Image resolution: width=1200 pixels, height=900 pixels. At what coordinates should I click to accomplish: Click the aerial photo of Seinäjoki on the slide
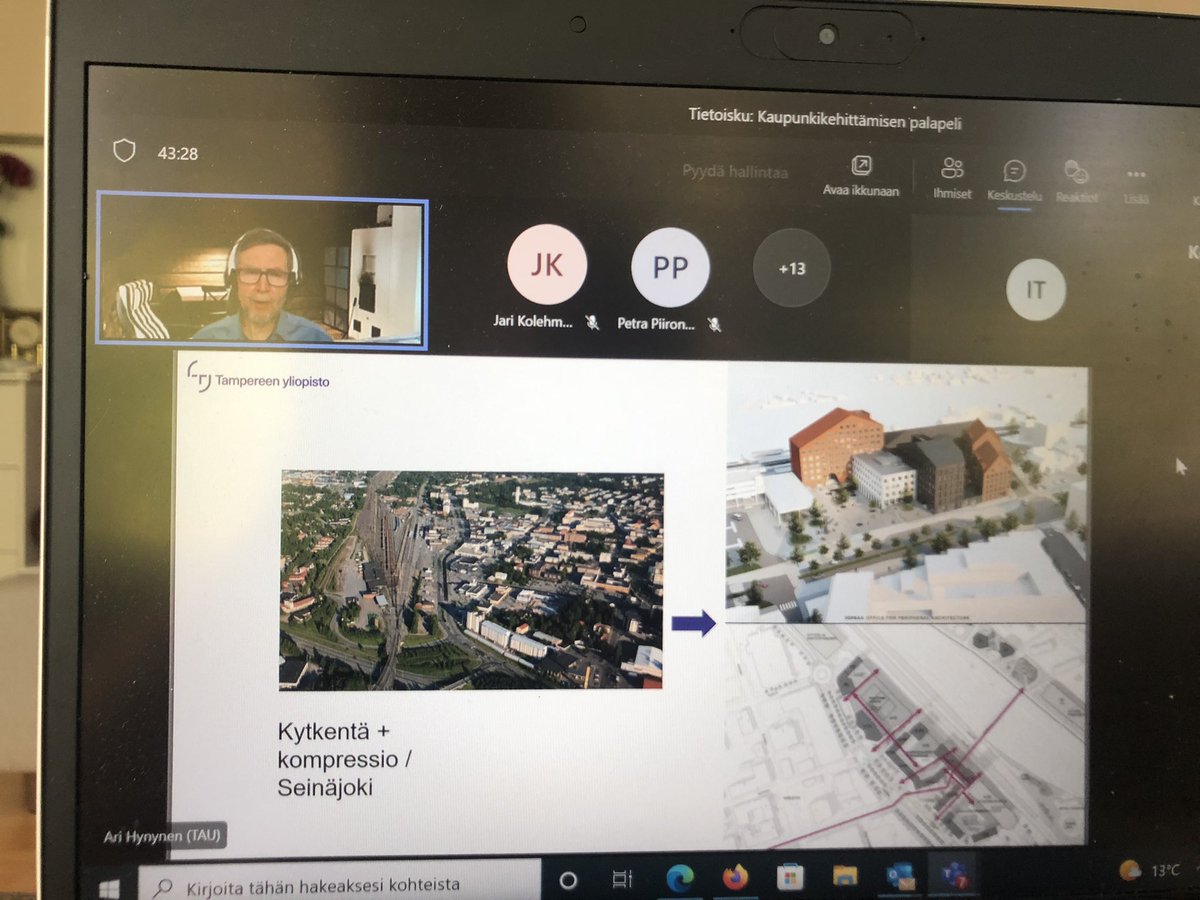pos(471,580)
